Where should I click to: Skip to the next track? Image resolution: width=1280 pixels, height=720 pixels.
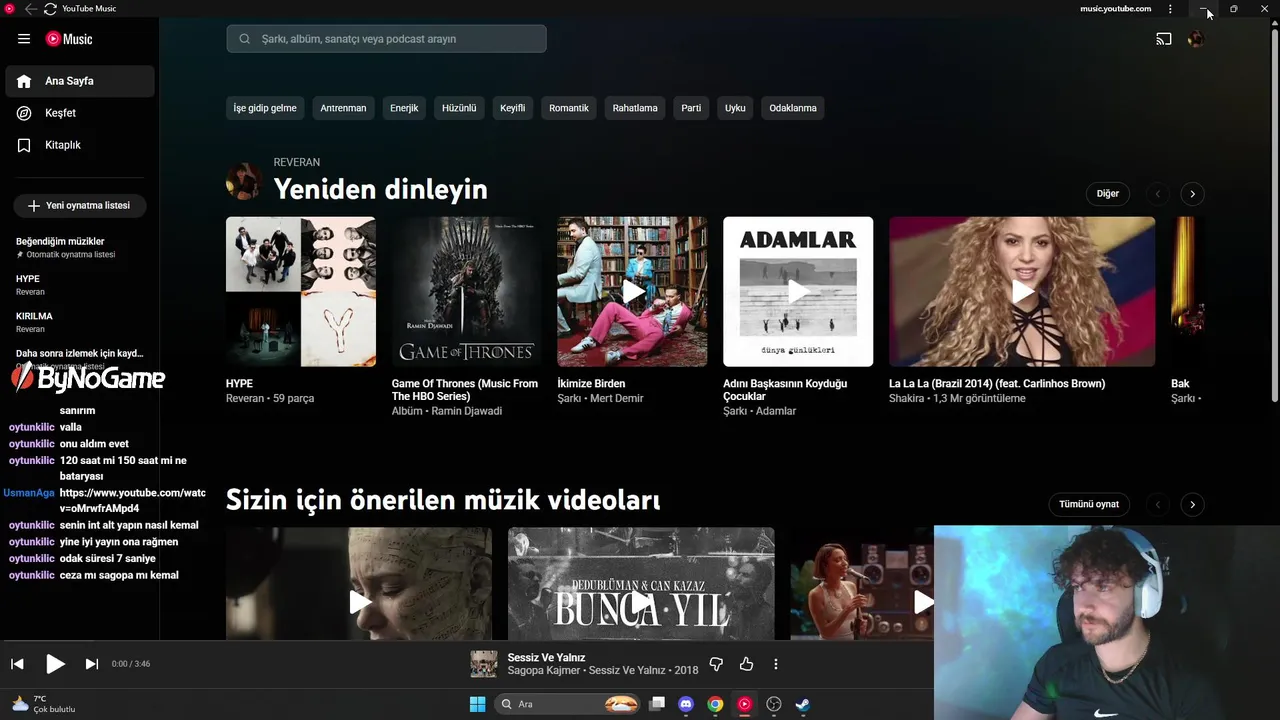pyautogui.click(x=92, y=664)
